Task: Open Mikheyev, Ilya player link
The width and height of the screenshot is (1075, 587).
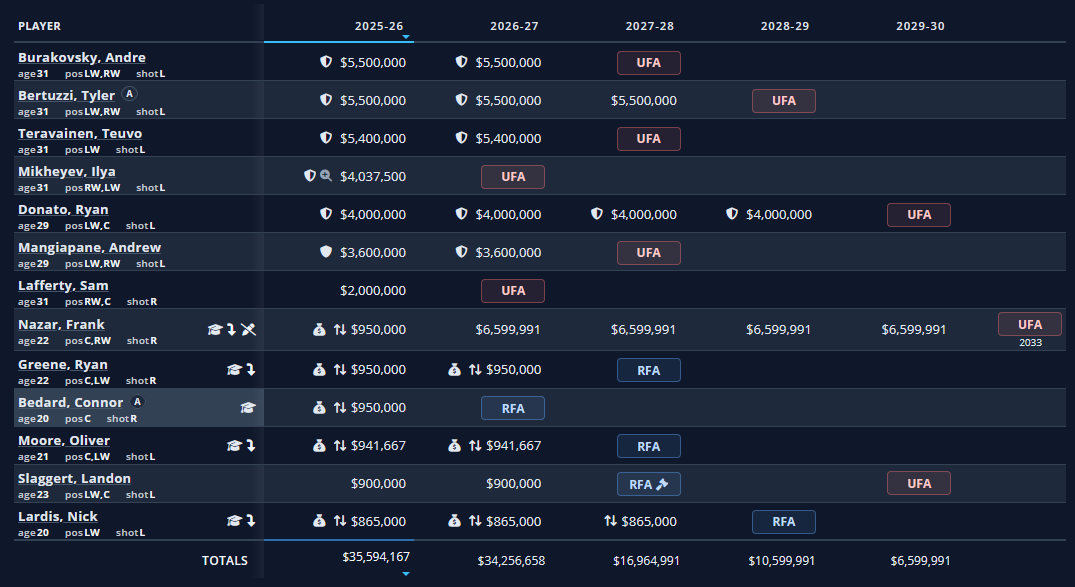Action: tap(67, 171)
